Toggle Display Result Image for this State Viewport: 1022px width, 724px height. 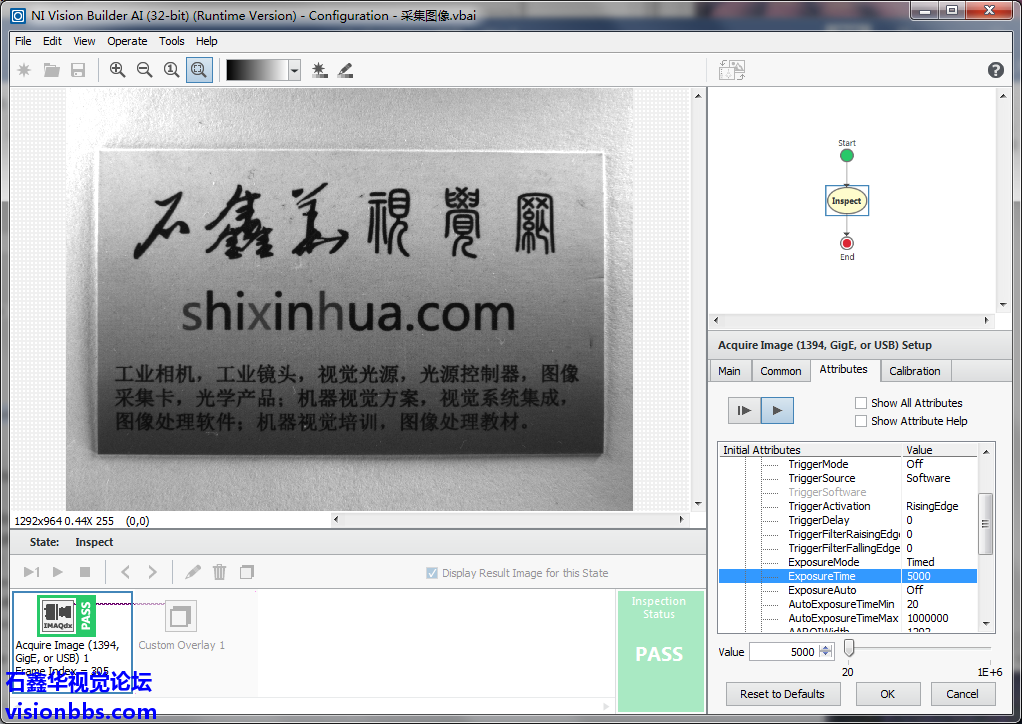point(432,573)
